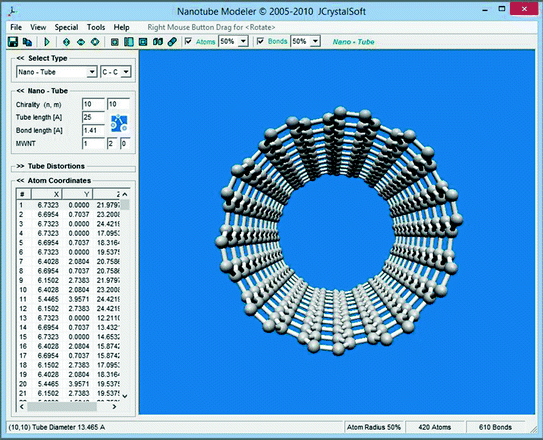Click the first MWNT field showing 1
Viewport: 543px width, 440px height.
point(93,144)
